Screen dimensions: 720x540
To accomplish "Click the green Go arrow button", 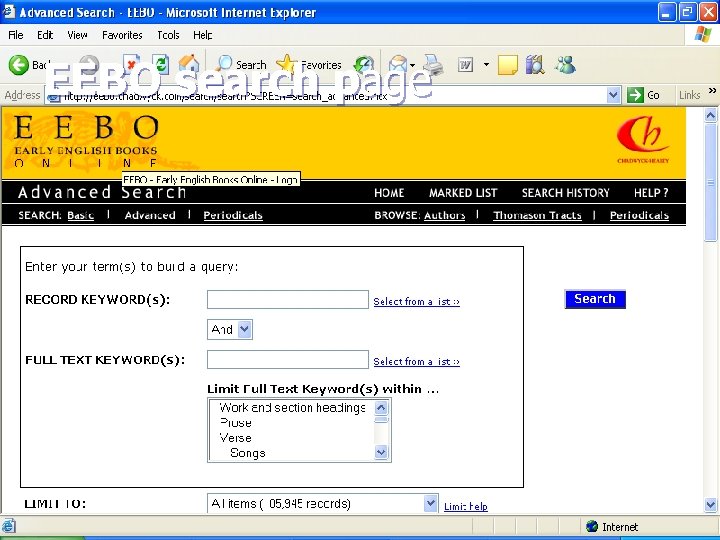I will click(x=635, y=95).
